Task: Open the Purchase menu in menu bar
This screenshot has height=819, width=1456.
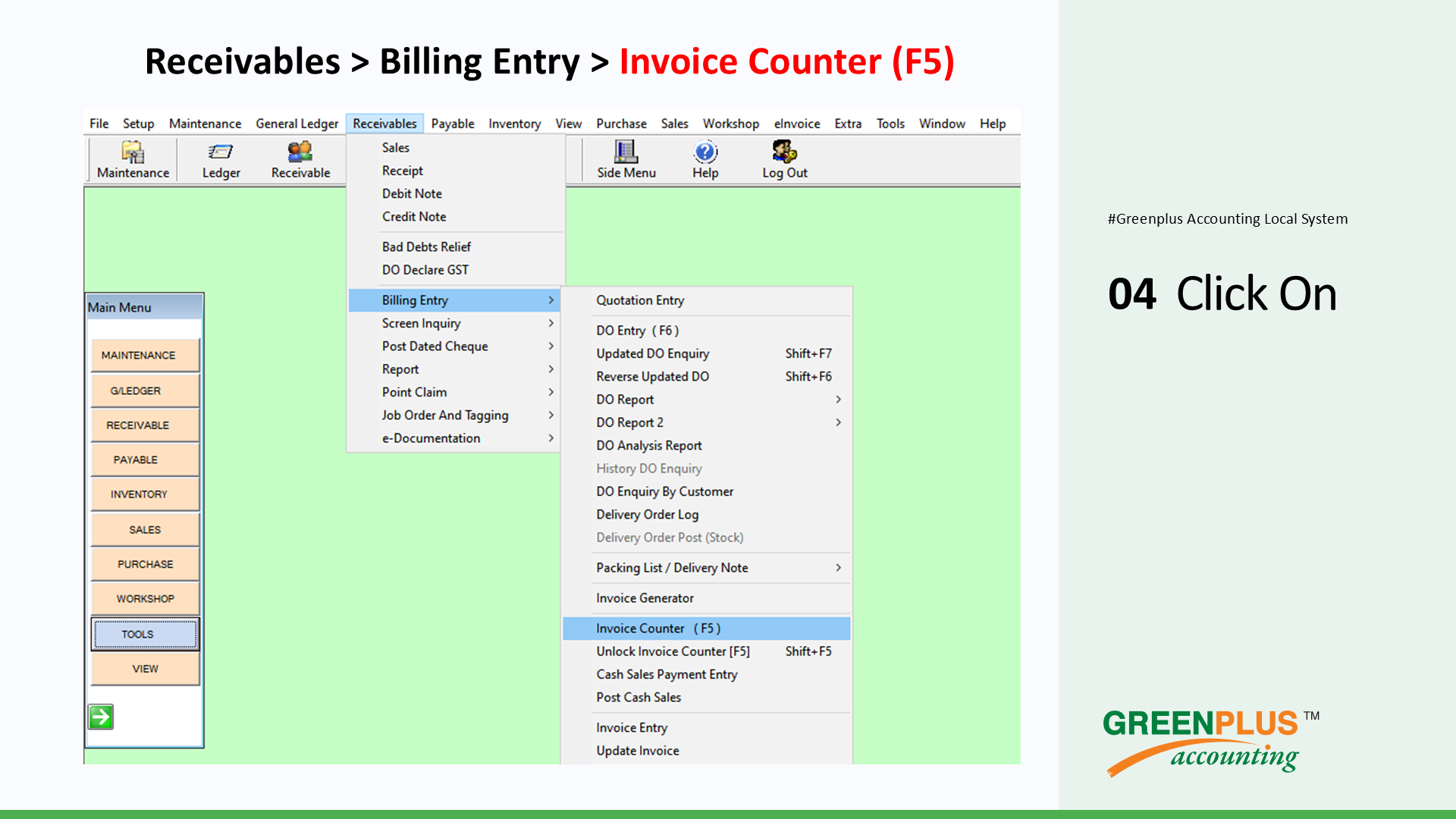Action: (621, 124)
